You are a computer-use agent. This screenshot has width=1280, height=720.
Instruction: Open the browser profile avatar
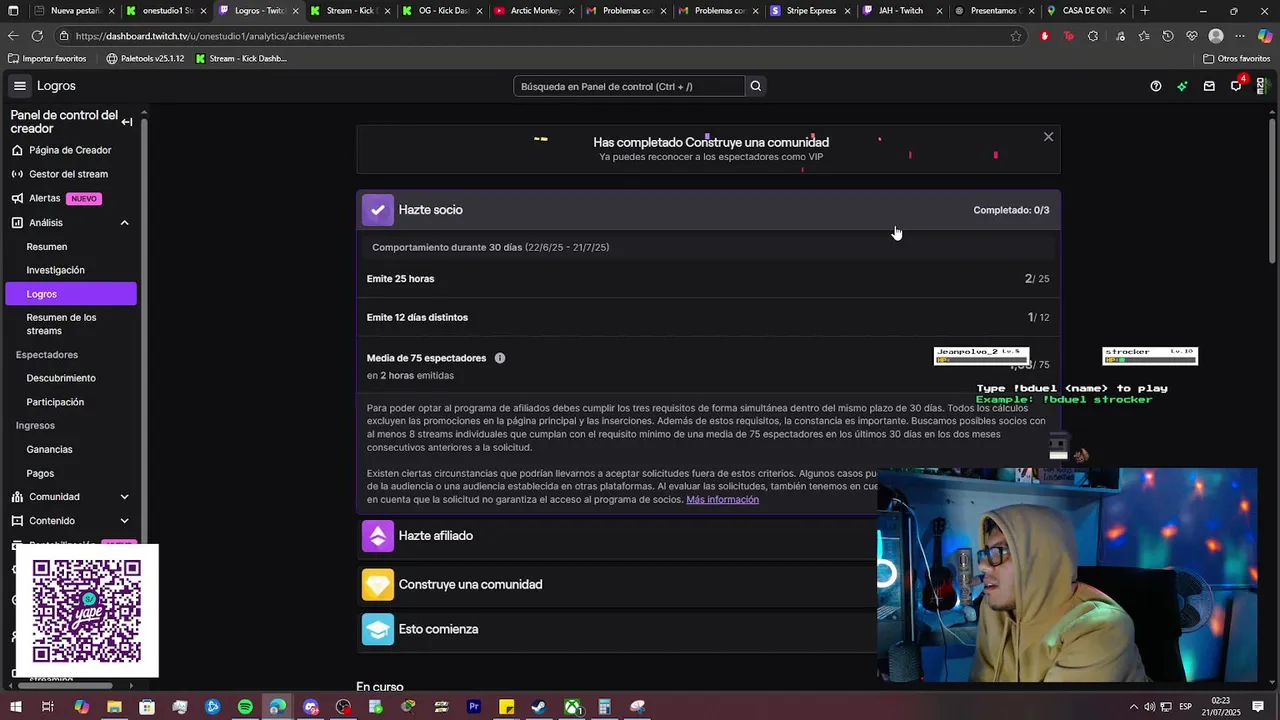tap(1216, 36)
